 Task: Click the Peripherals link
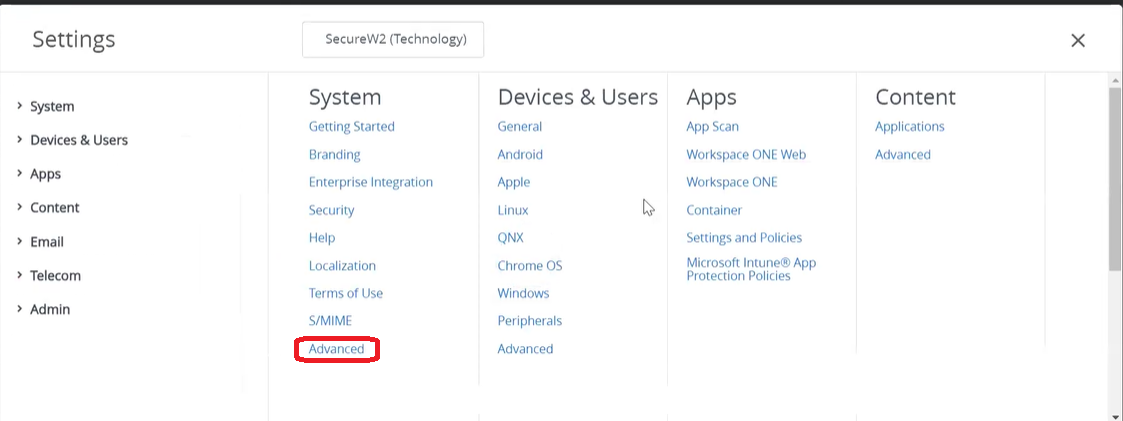click(530, 321)
